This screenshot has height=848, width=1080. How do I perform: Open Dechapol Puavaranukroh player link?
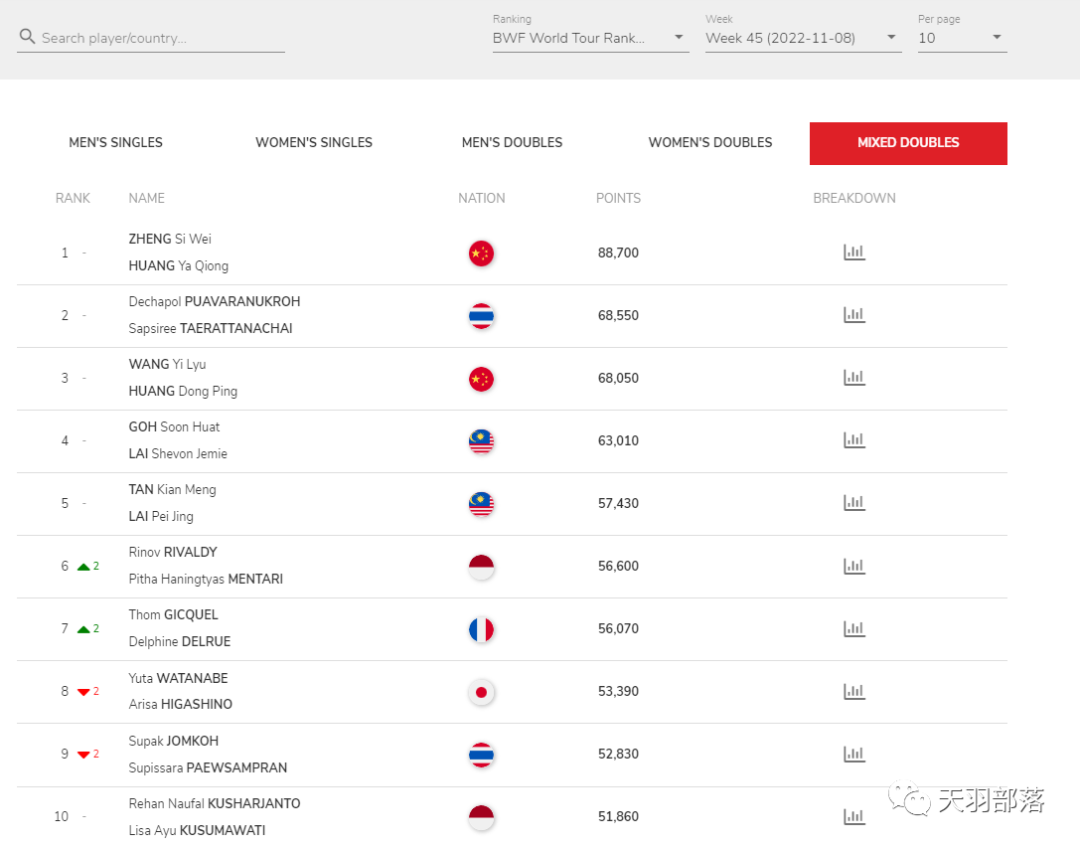(x=214, y=302)
